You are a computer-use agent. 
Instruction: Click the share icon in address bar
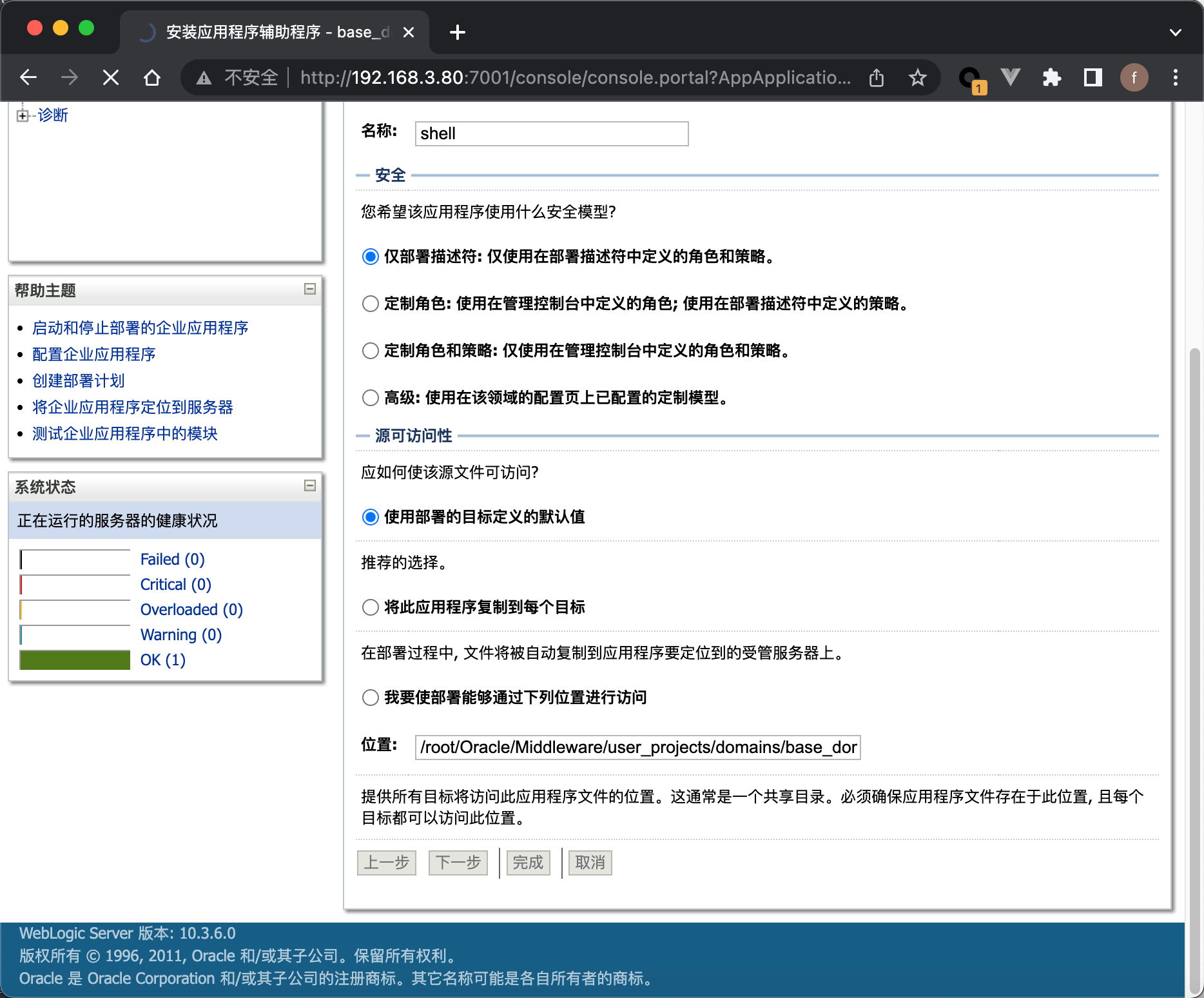coord(877,78)
